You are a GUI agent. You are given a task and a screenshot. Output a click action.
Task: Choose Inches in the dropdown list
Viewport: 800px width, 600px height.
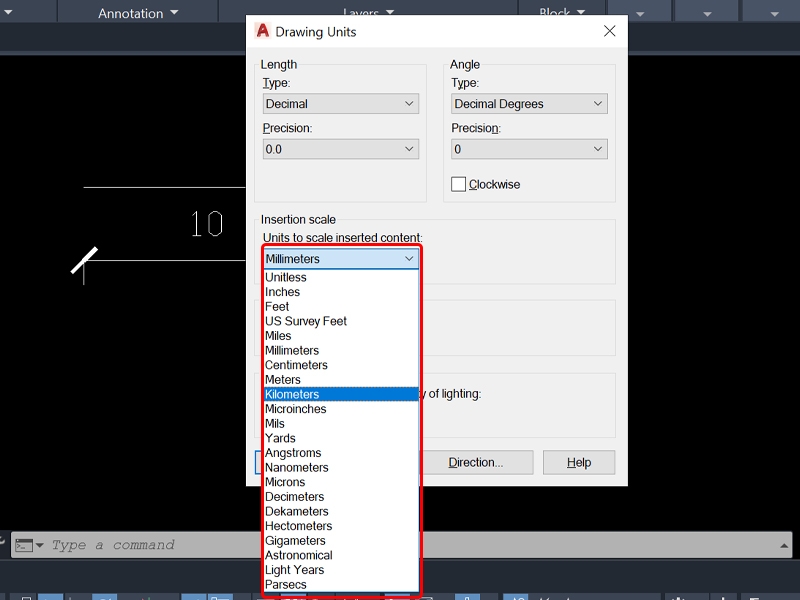click(341, 292)
